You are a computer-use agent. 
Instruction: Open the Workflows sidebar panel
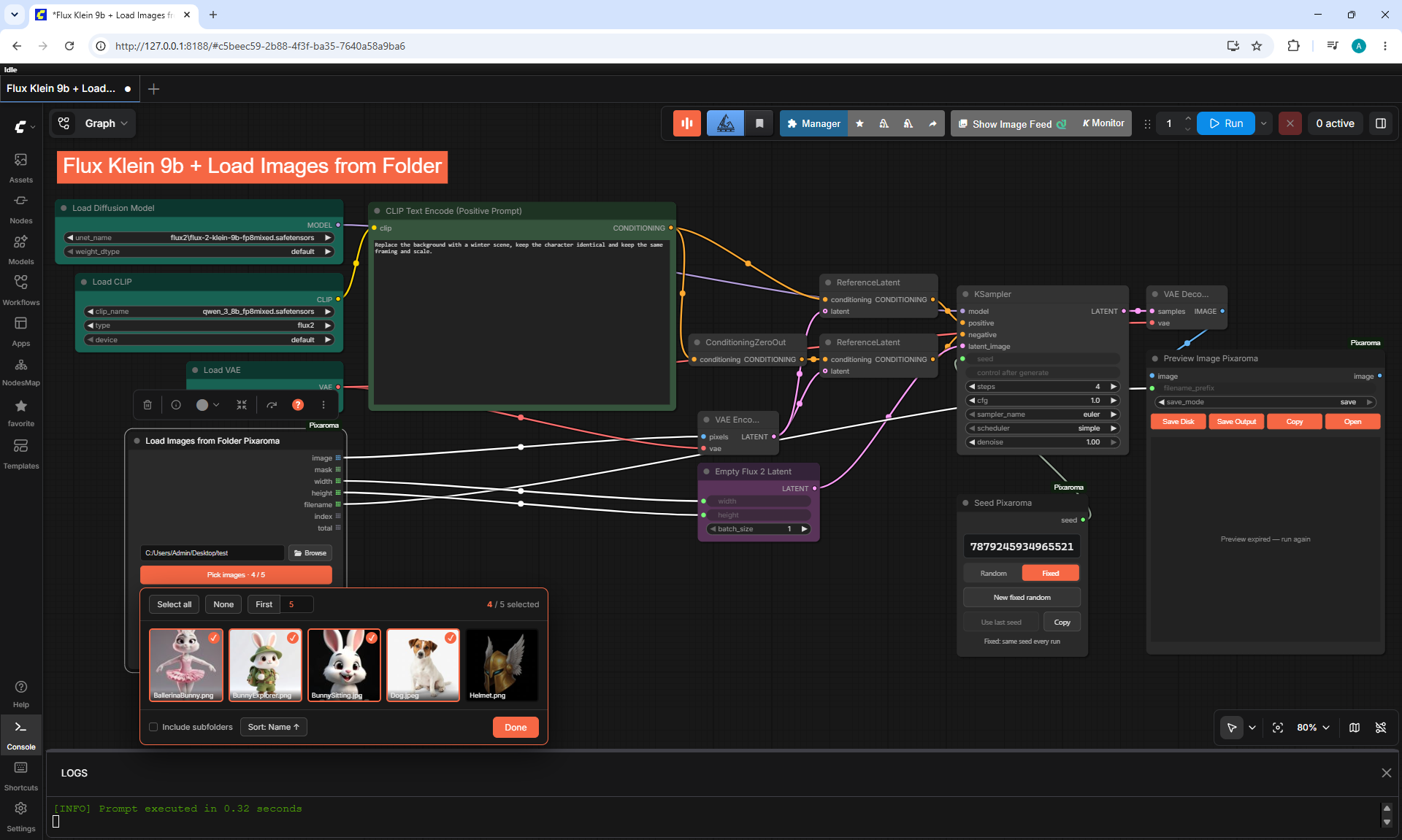21,290
